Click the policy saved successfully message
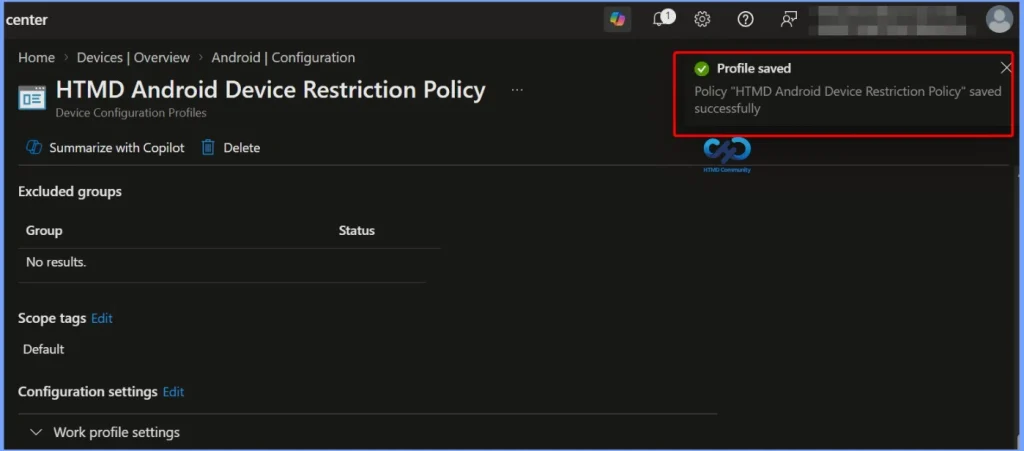The image size is (1024, 451). pyautogui.click(x=848, y=100)
